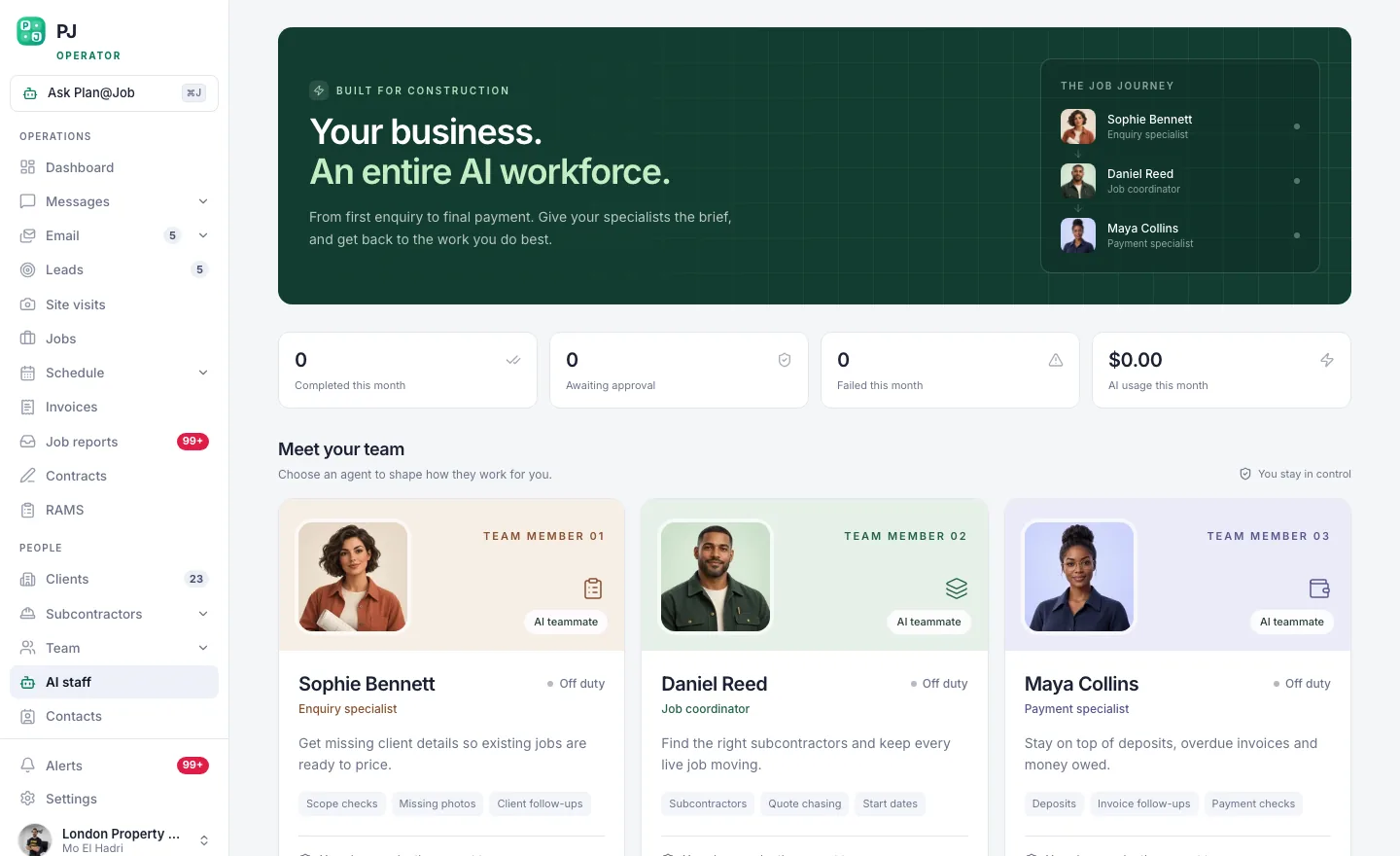Click the Alerts bell icon

point(27,766)
